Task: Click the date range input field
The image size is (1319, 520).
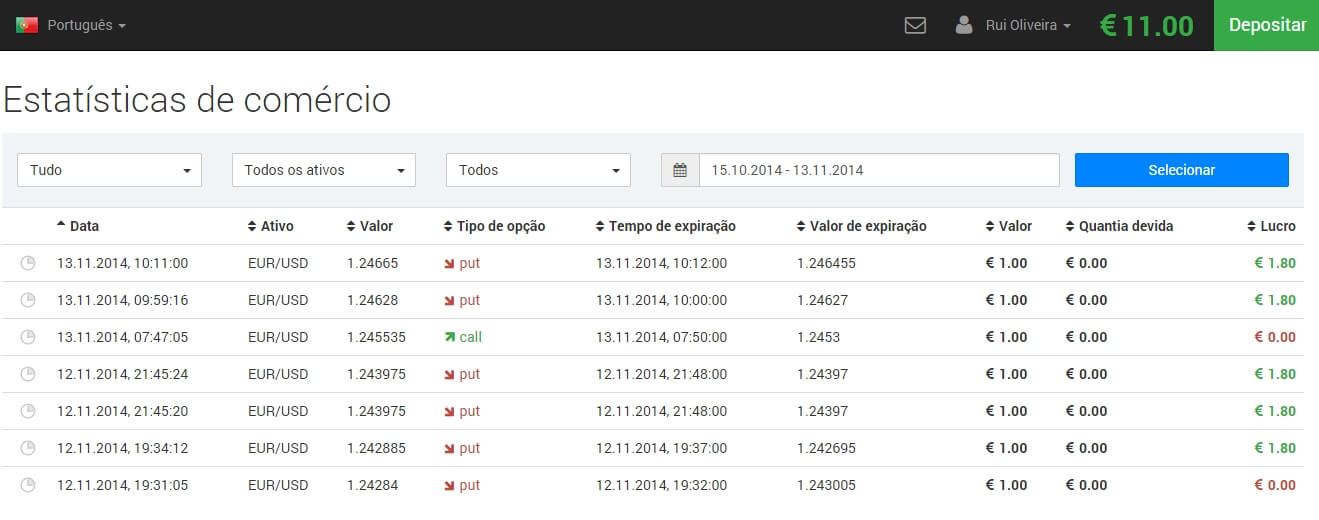Action: point(879,170)
